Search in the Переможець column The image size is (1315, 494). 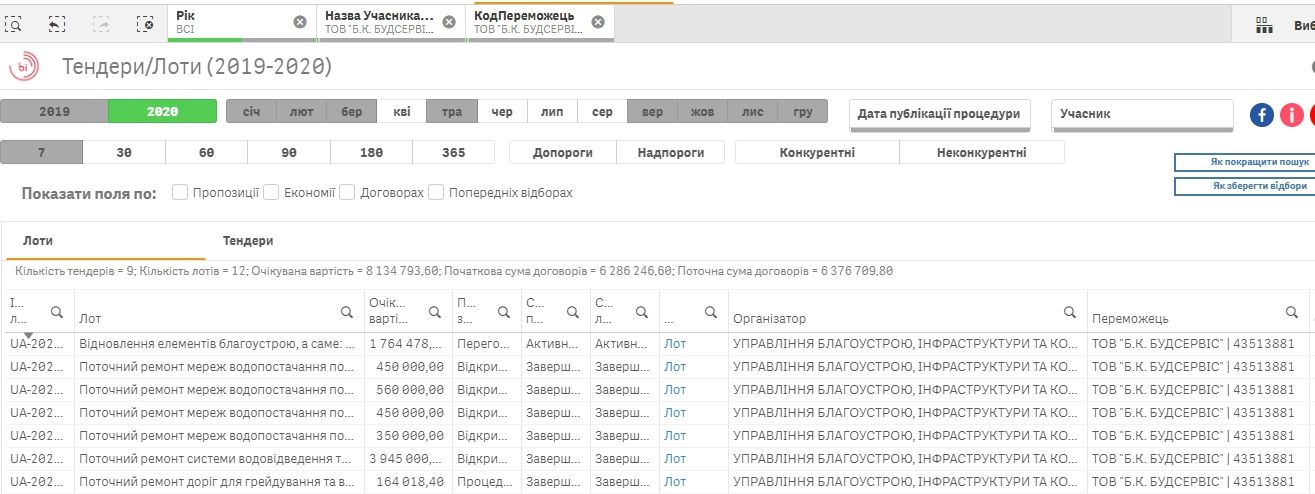coord(1290,312)
